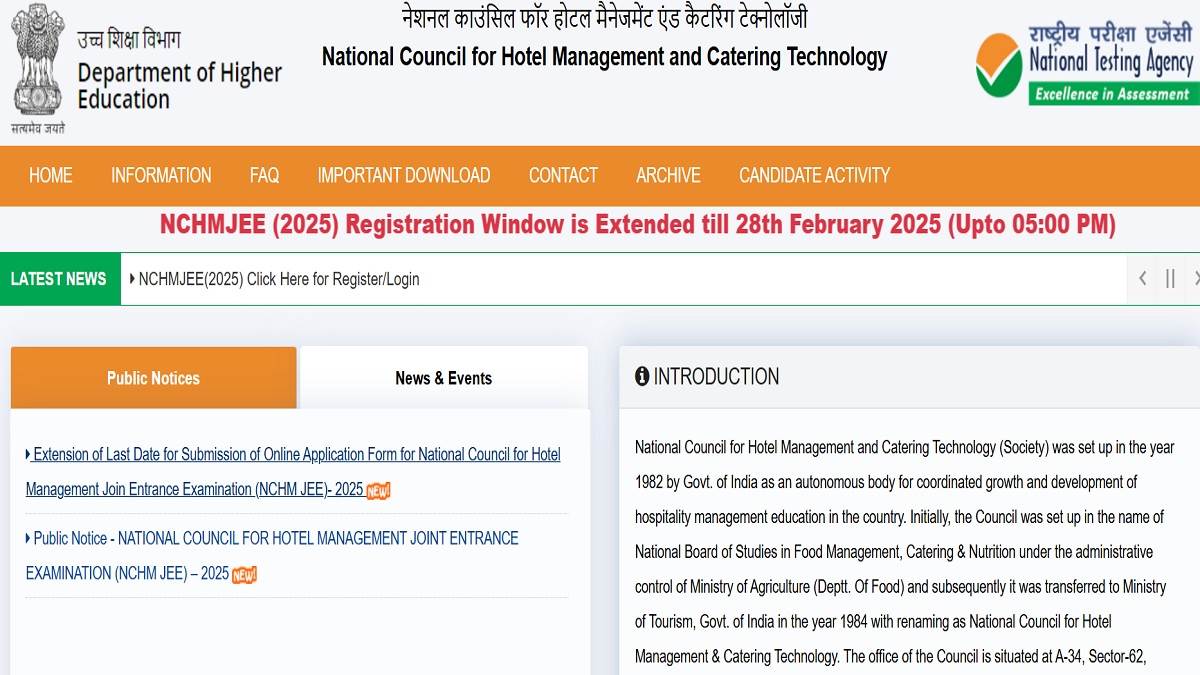The height and width of the screenshot is (675, 1200).
Task: Switch to the News & Events tab
Action: click(x=444, y=378)
